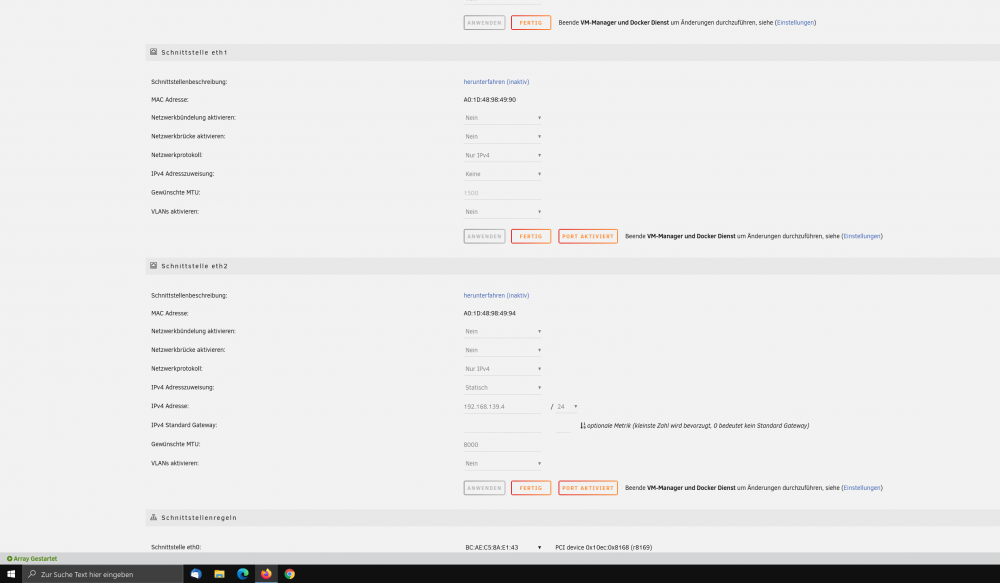Click Anwenden button in eth1 section
The height and width of the screenshot is (583, 1000).
point(484,236)
